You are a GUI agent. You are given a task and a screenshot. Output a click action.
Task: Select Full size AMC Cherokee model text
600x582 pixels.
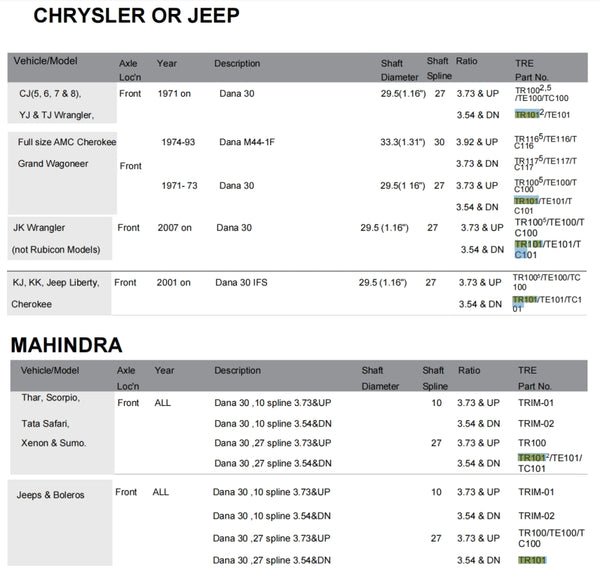click(x=66, y=142)
